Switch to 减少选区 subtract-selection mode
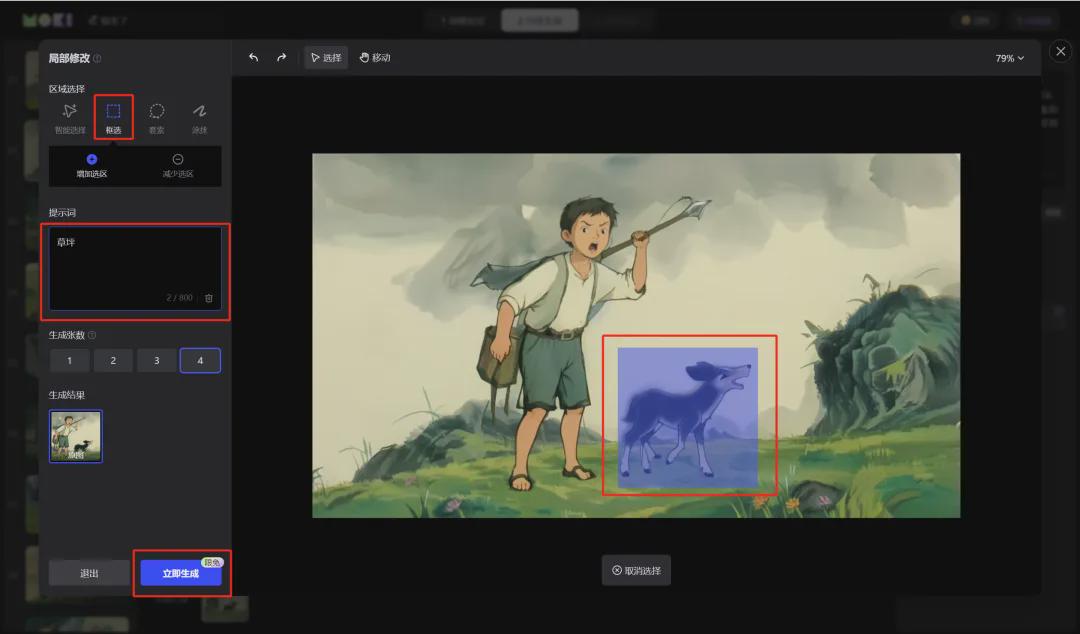Screen dimensions: 1080x634 (x=180, y=165)
